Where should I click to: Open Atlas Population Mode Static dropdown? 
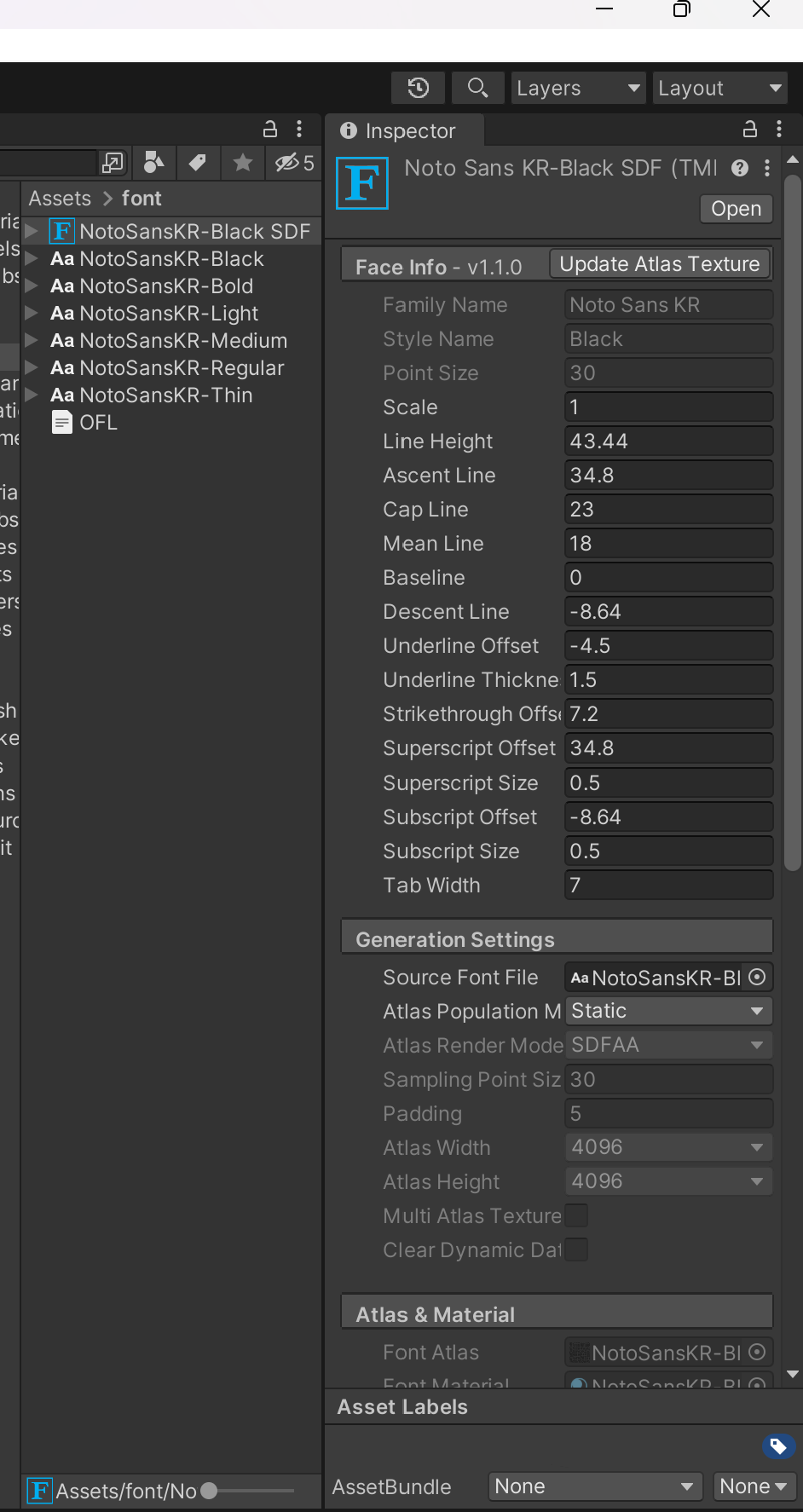click(x=668, y=1011)
